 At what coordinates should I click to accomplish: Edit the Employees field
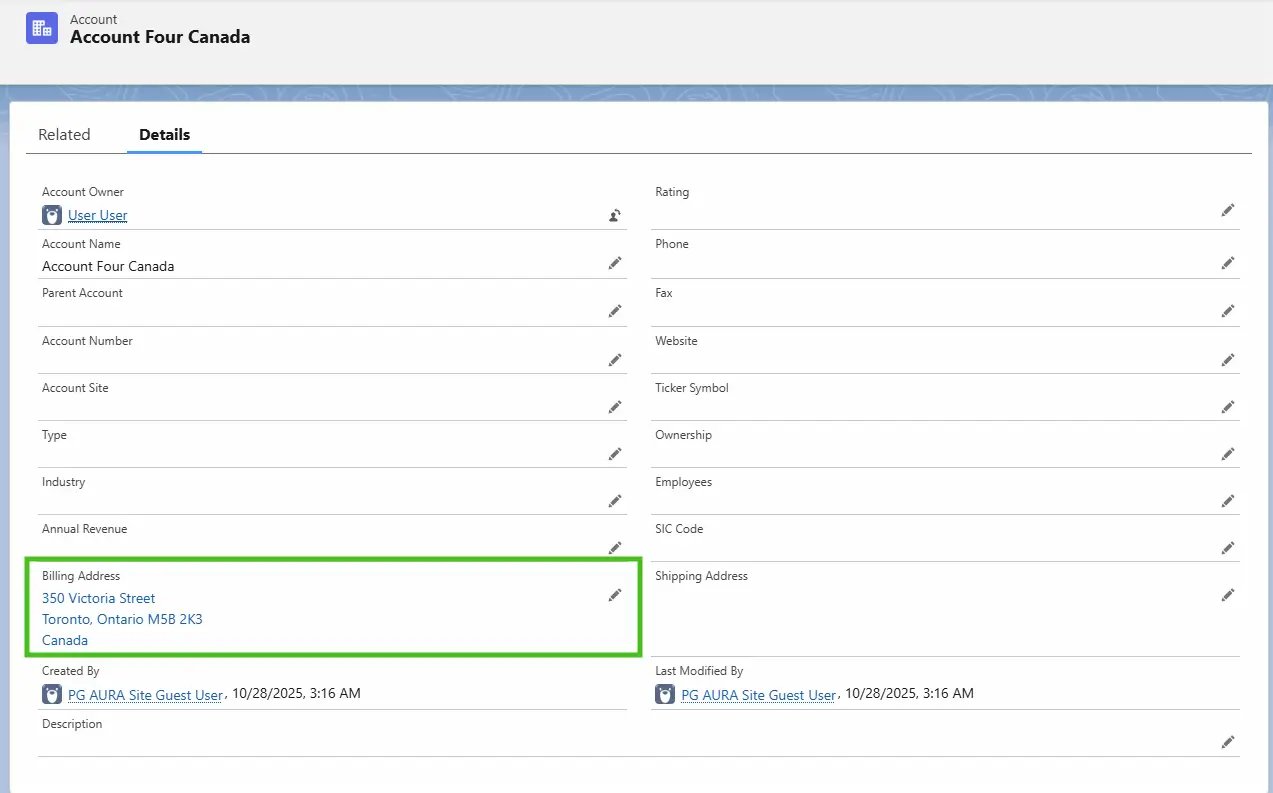tap(1227, 501)
